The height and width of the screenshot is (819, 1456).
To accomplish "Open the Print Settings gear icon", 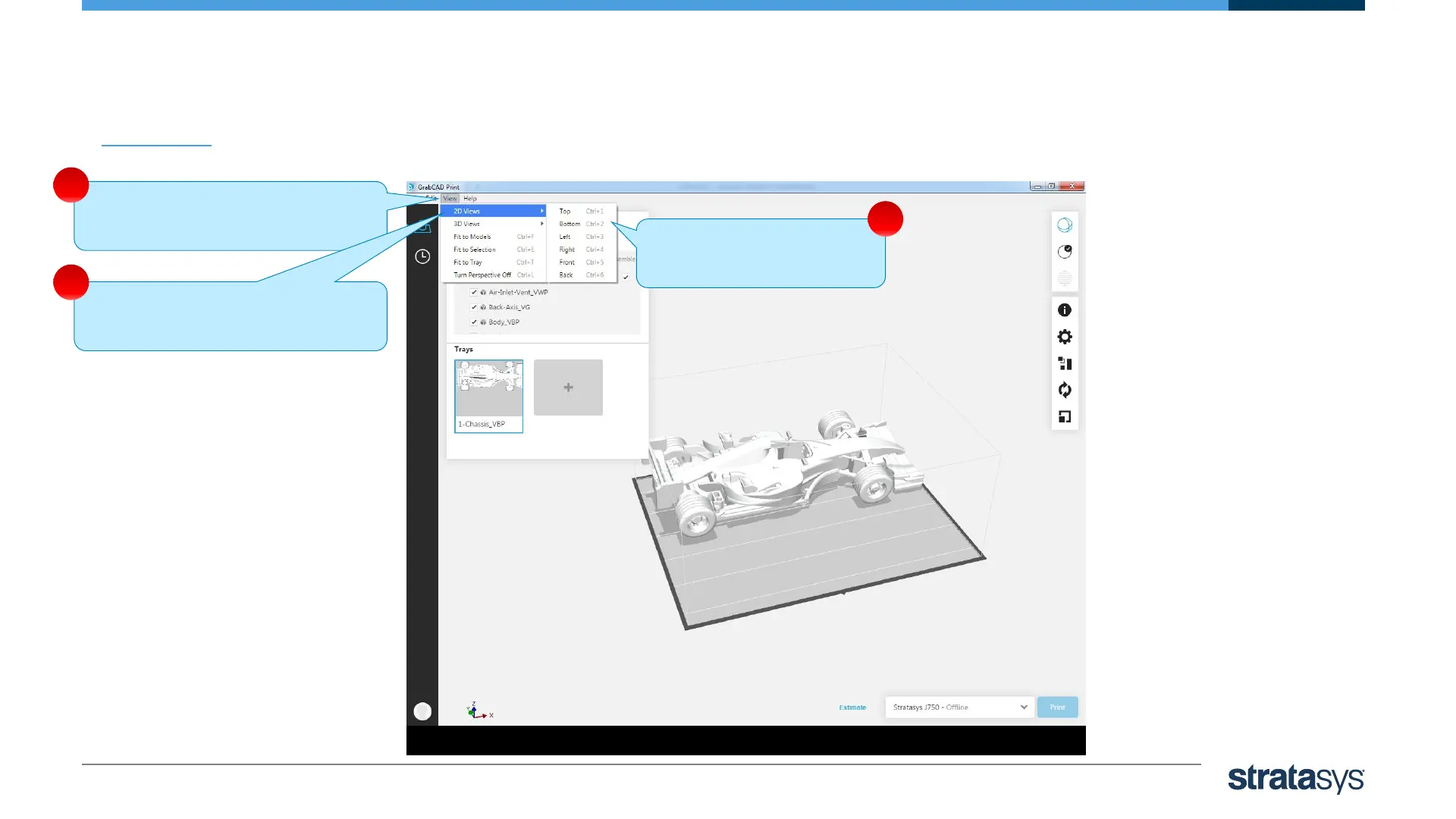I will 1065,337.
